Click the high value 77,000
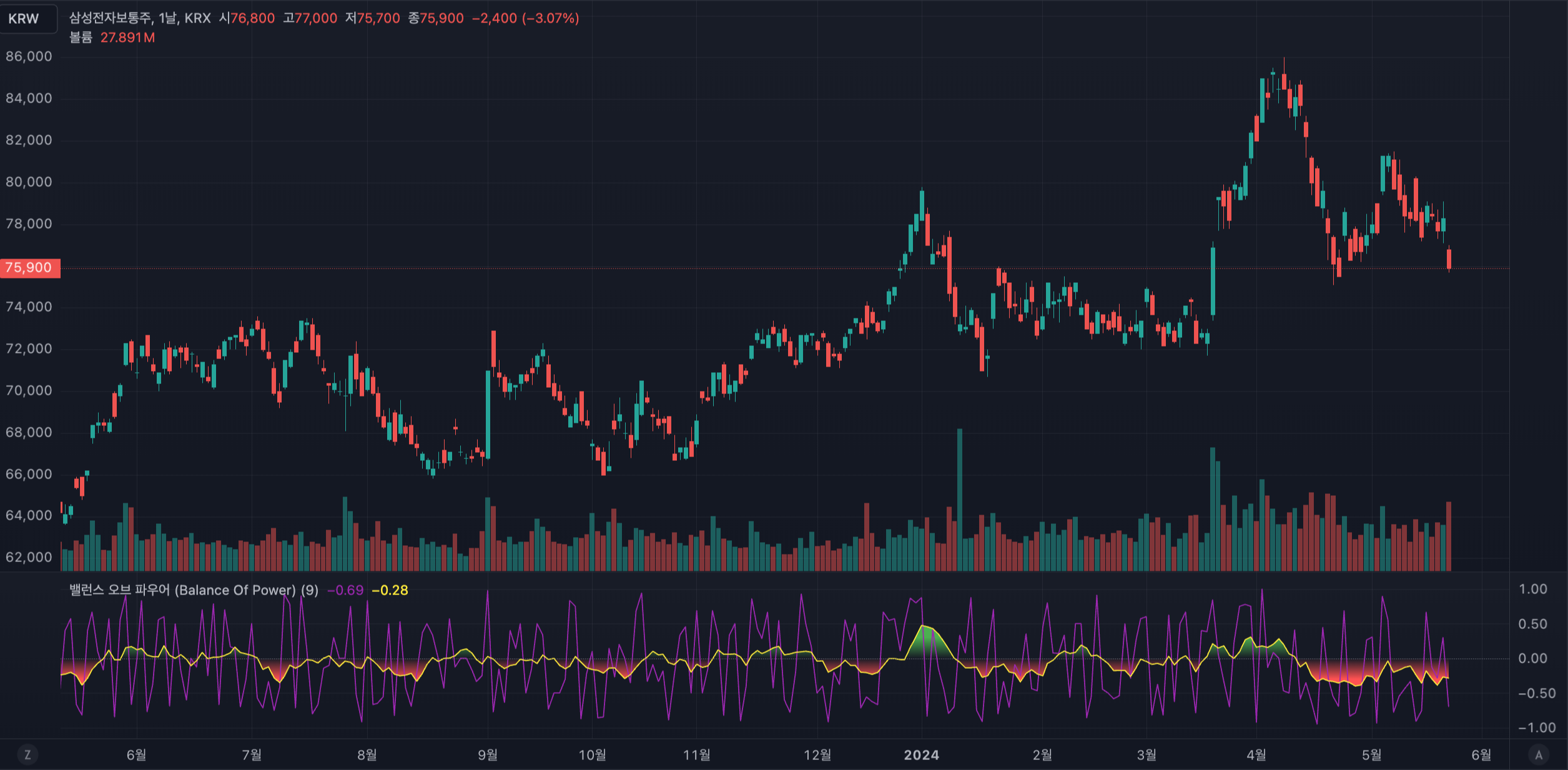 pos(316,18)
